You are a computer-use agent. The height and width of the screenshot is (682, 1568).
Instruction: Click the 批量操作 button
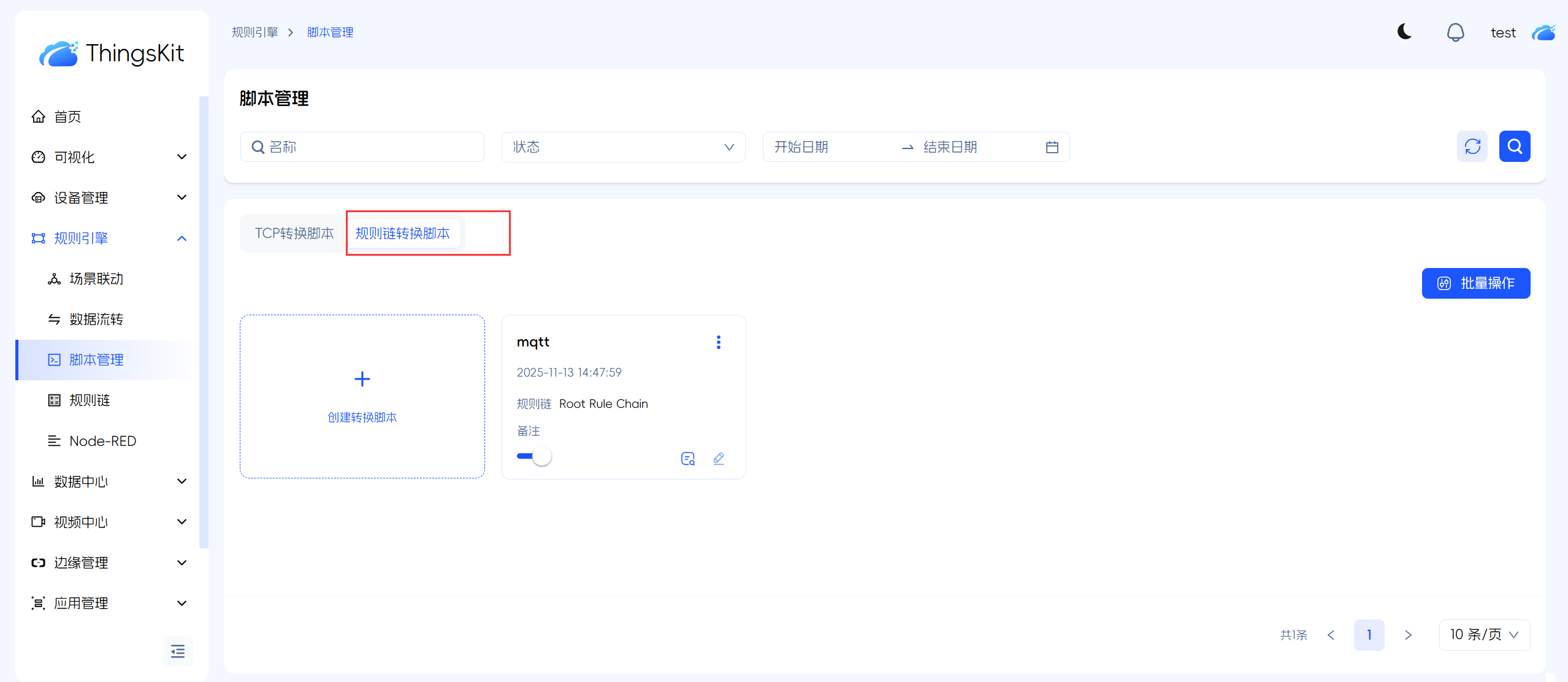(1476, 283)
